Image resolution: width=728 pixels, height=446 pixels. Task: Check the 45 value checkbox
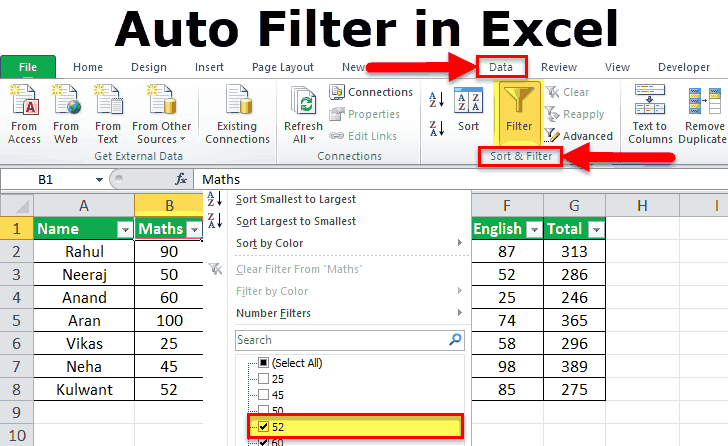tap(263, 394)
